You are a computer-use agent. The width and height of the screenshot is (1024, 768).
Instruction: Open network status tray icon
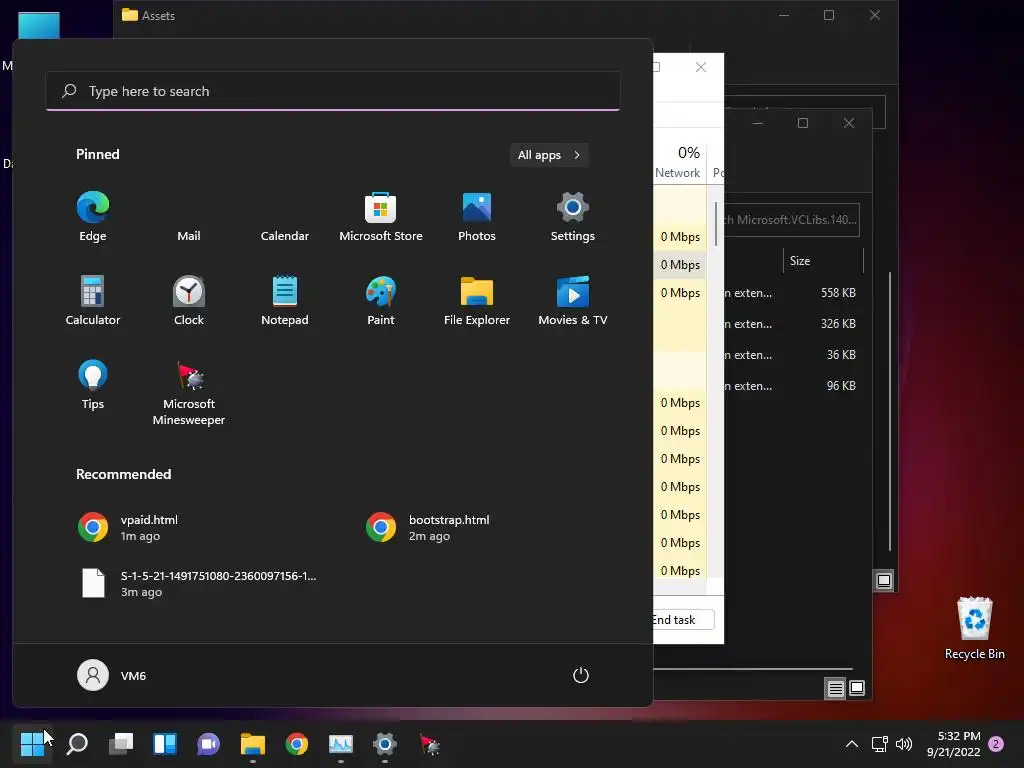879,744
